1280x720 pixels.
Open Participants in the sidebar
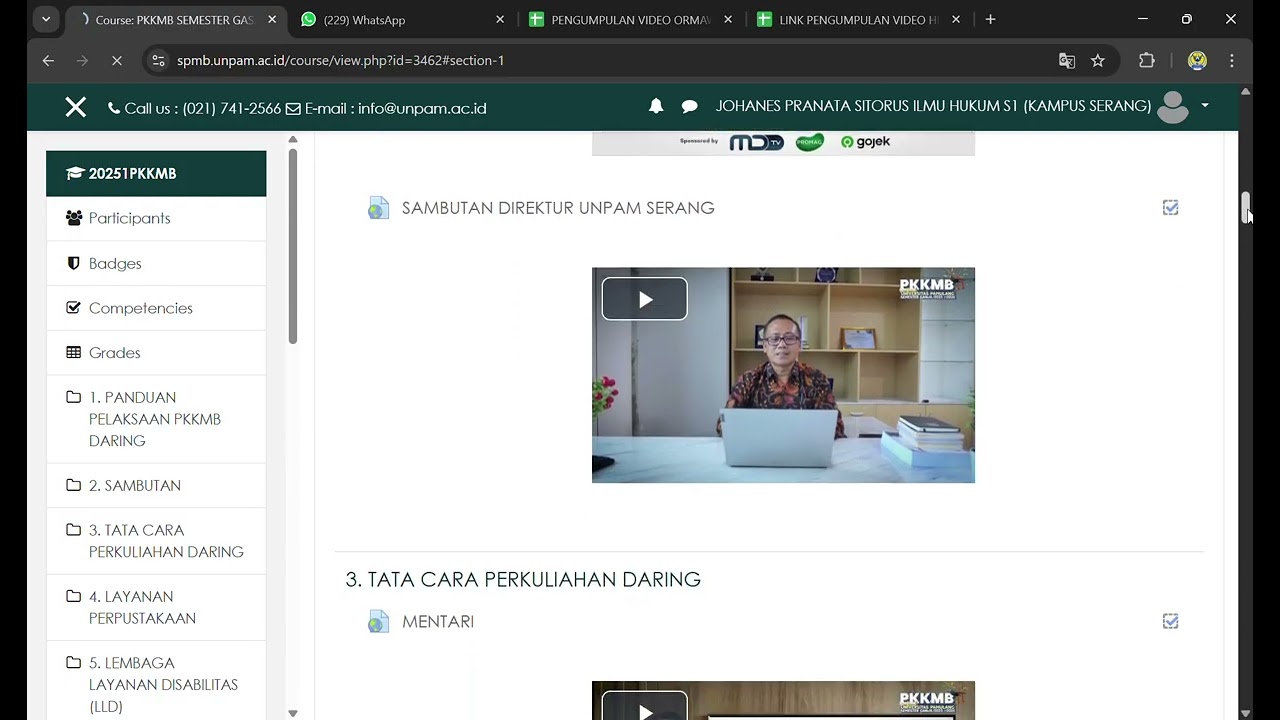156,218
